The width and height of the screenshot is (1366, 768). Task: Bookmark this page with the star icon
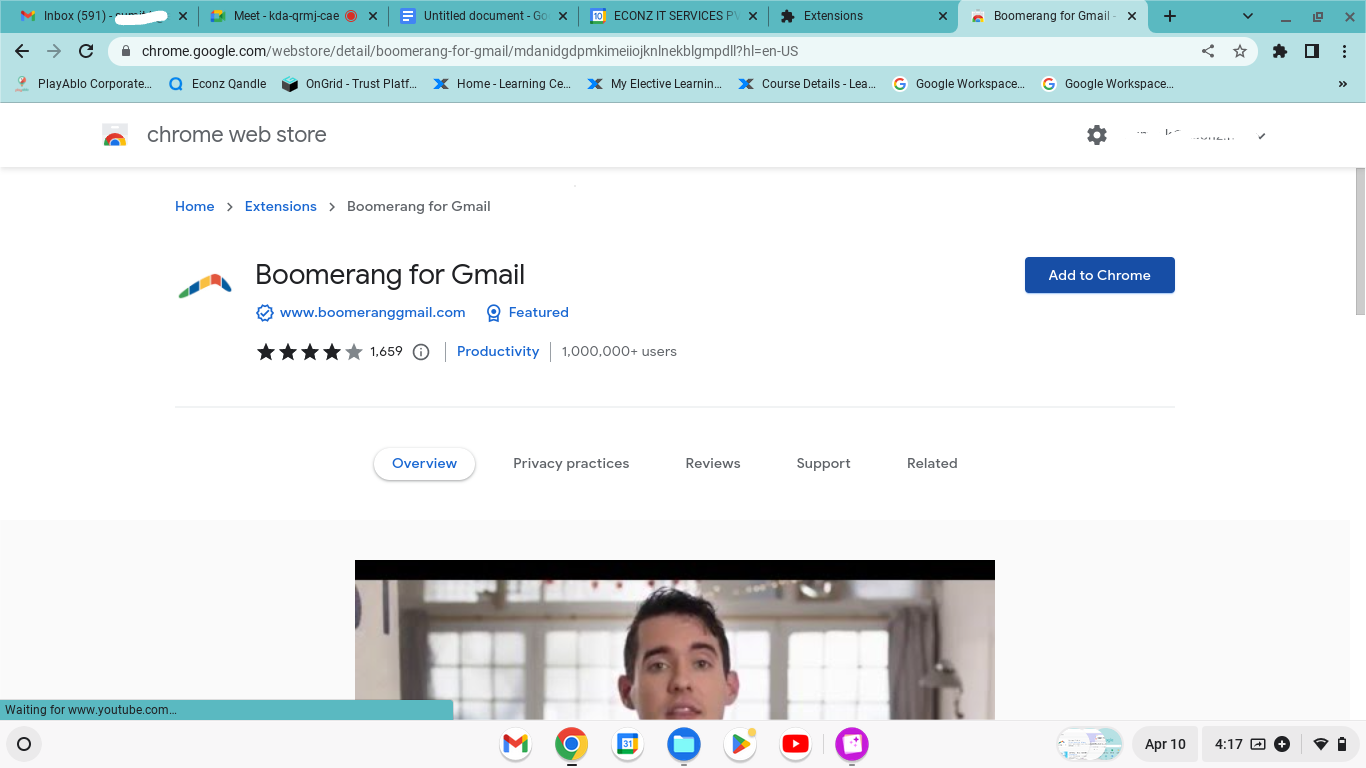(x=1240, y=51)
